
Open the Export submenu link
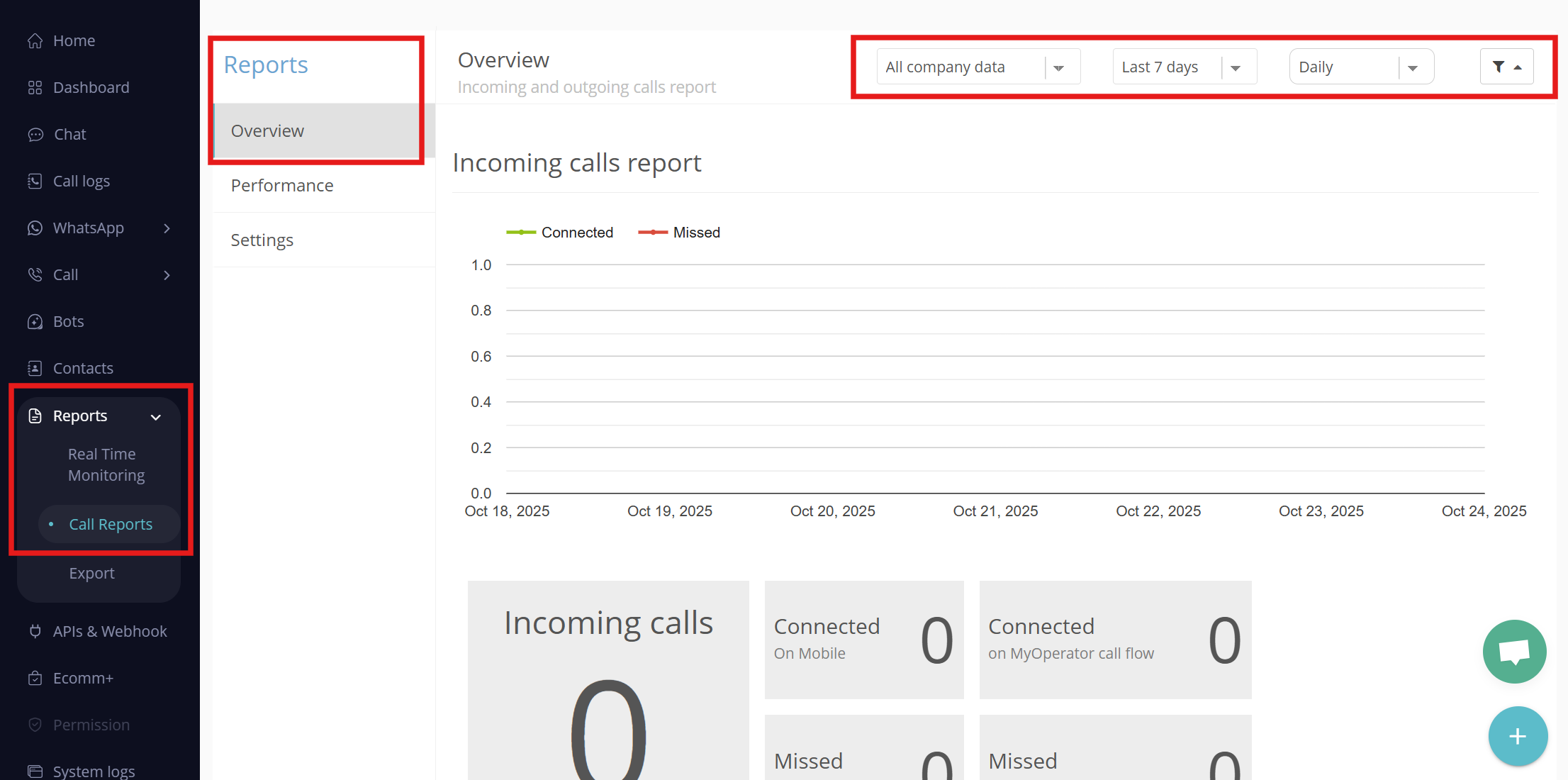91,573
